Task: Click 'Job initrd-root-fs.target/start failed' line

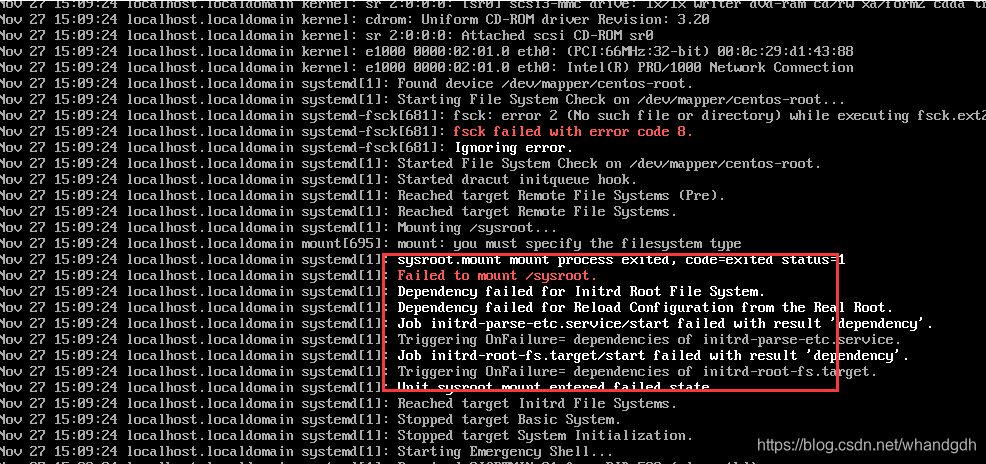Action: click(653, 356)
